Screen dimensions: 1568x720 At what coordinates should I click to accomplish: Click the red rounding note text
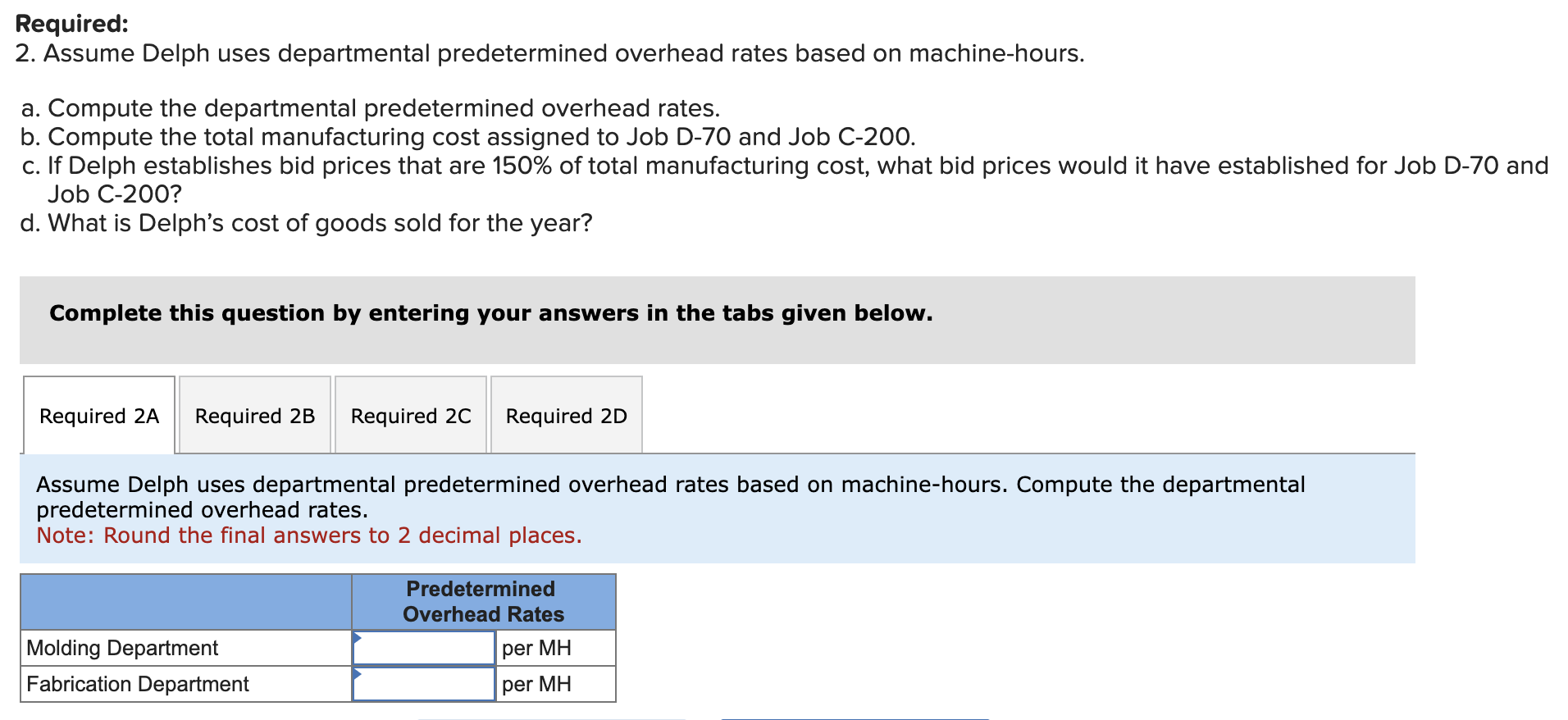coord(308,535)
